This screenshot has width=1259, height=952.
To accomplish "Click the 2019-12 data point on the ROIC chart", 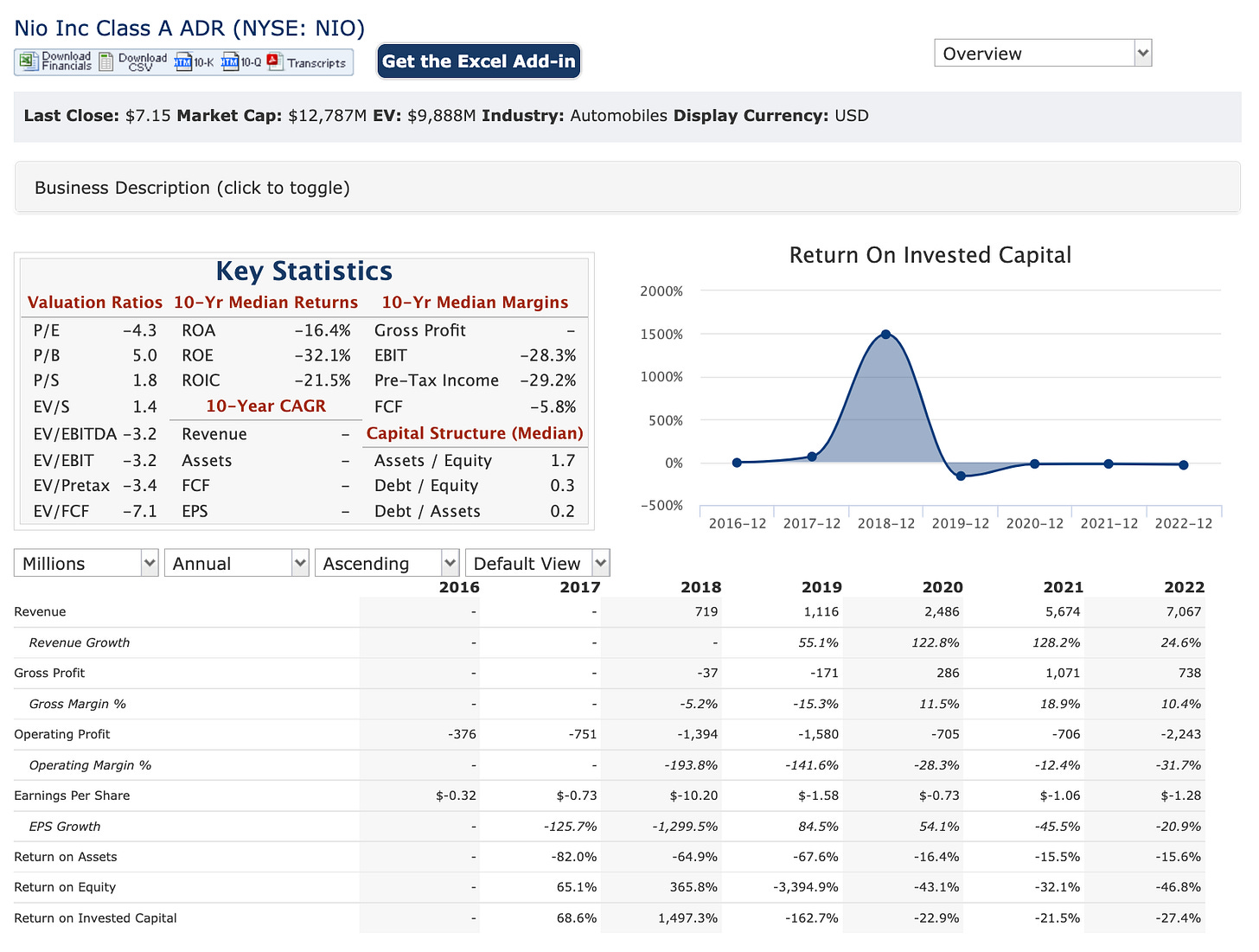I will click(x=960, y=476).
